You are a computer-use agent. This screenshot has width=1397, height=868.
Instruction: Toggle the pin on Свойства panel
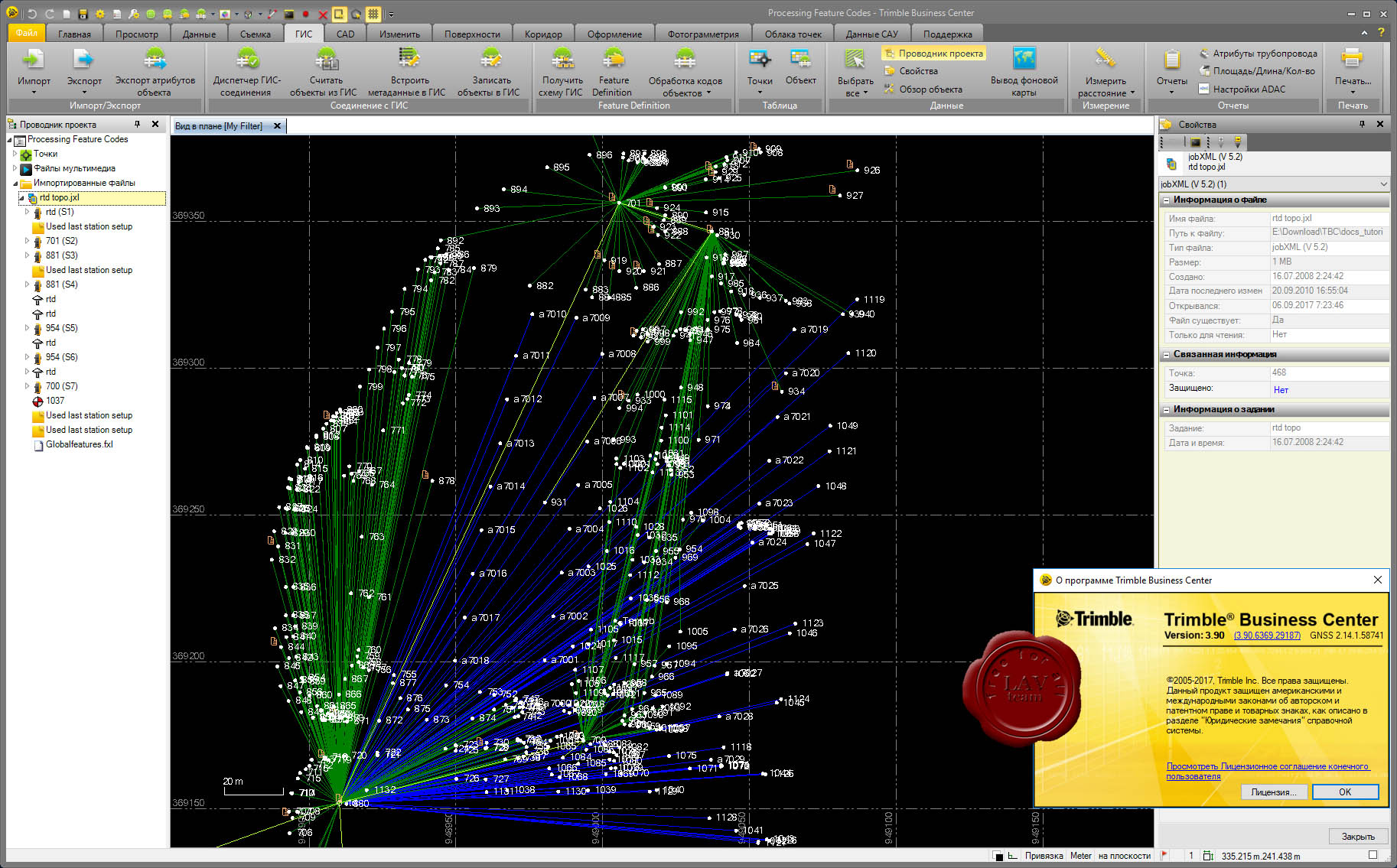click(x=1362, y=124)
